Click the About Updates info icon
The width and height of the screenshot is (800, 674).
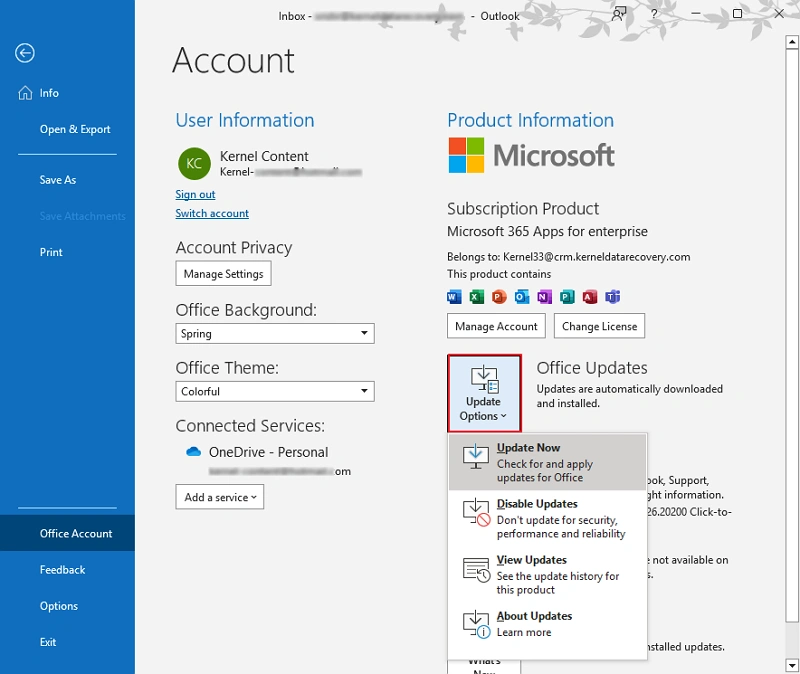[x=477, y=624]
